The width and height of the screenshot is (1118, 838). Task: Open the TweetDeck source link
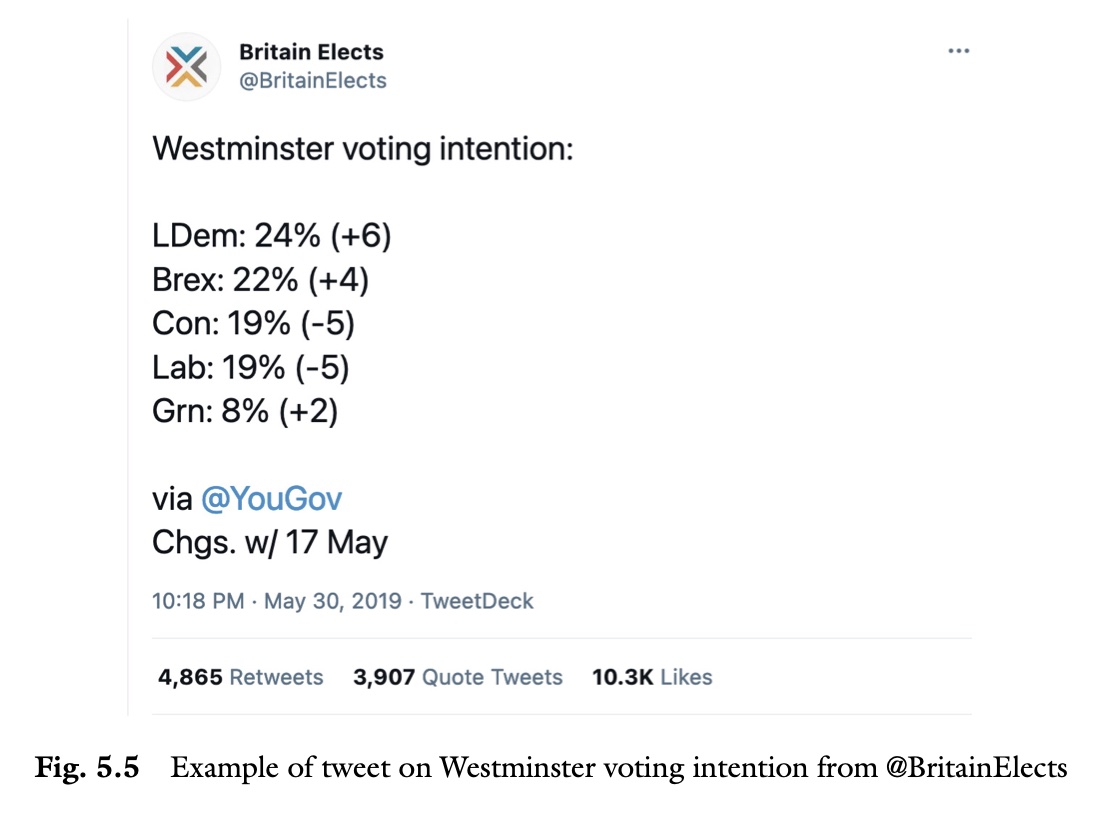[477, 601]
